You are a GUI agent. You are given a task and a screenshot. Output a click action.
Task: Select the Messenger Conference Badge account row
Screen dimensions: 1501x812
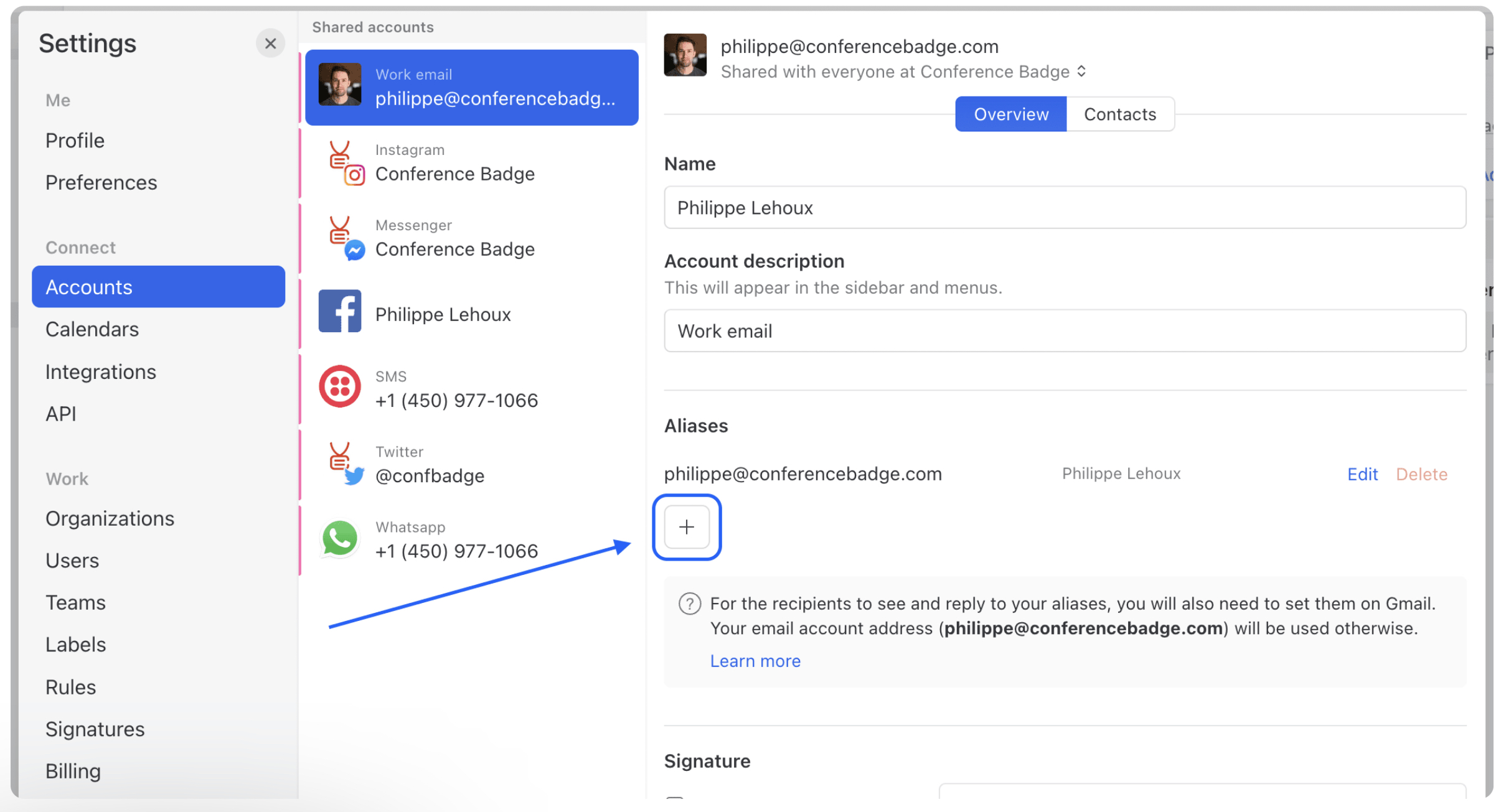click(x=472, y=238)
